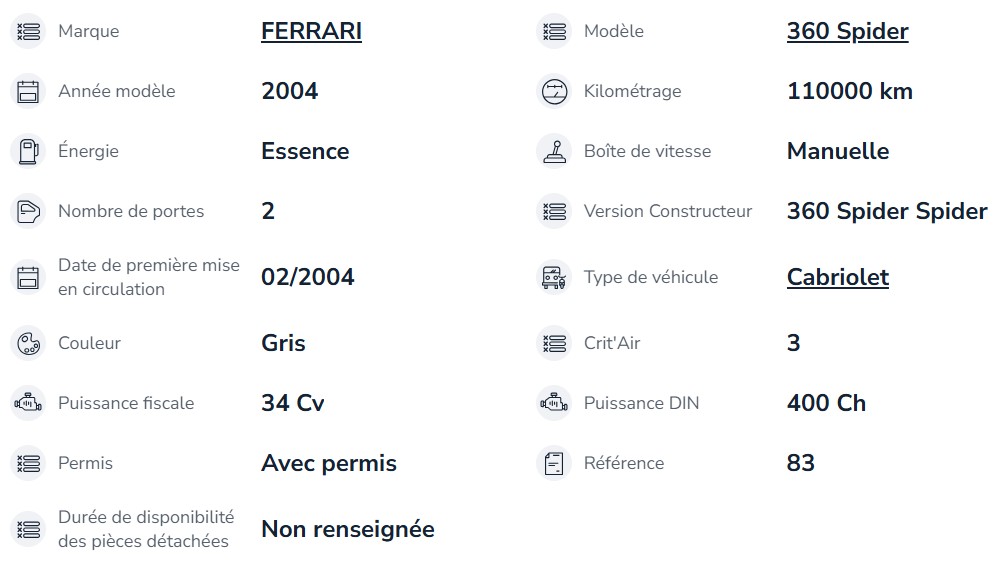This screenshot has height=568, width=1003.
Task: Select the 110000 km mileage value
Action: click(x=849, y=91)
